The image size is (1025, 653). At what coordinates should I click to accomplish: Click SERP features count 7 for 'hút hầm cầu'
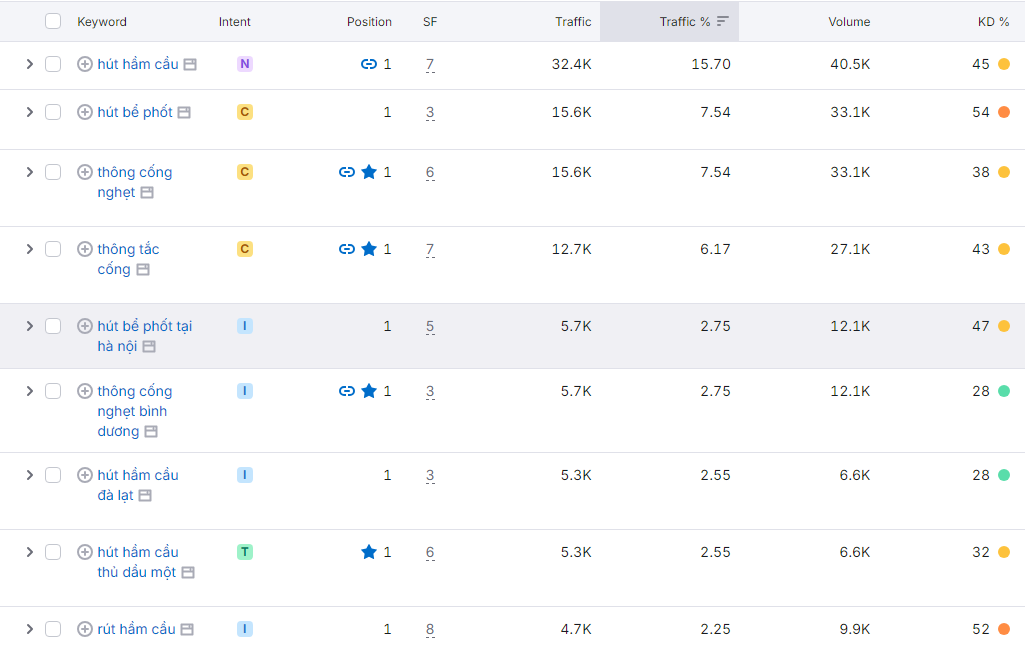point(430,64)
